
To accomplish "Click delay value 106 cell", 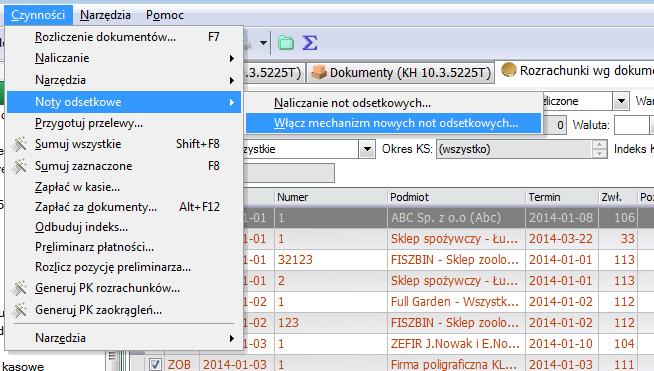I will tap(617, 217).
